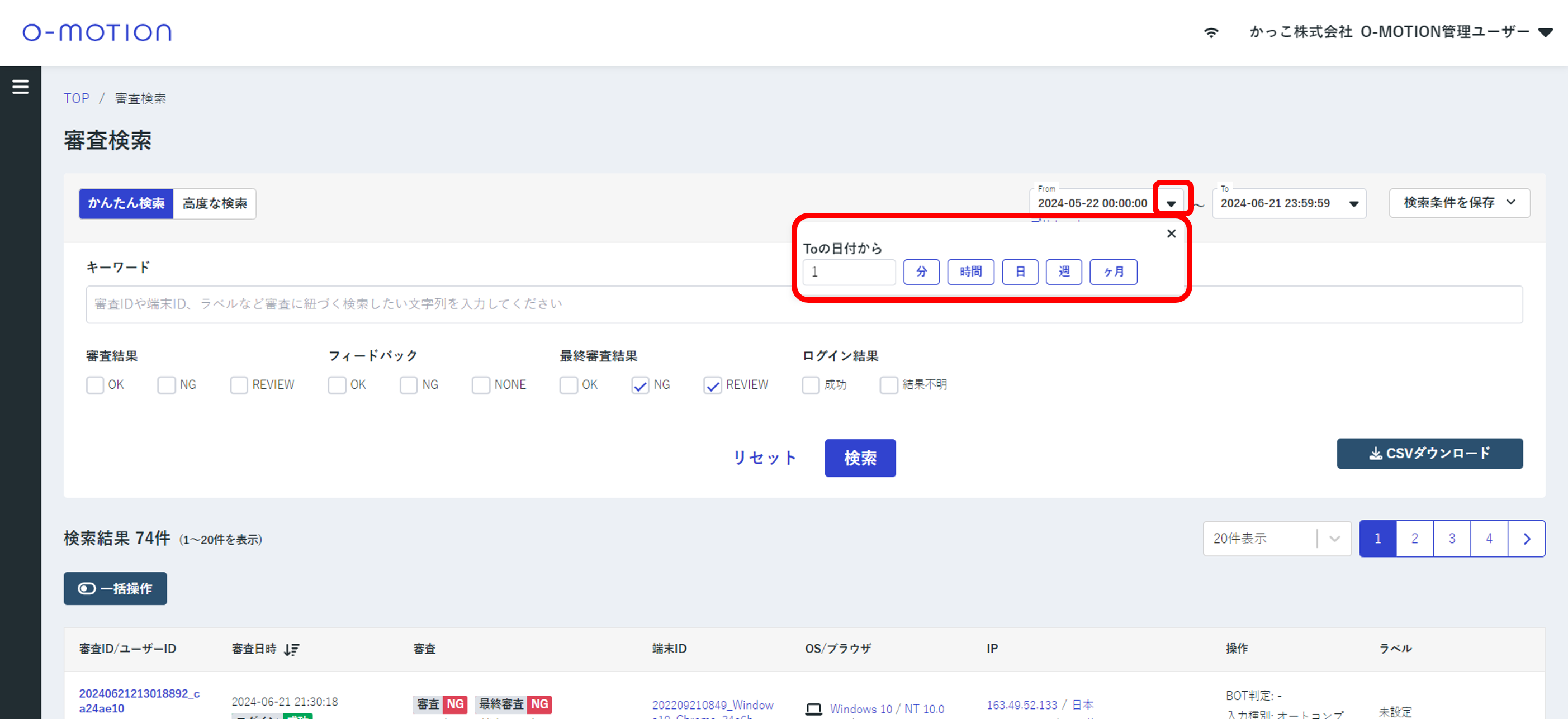Click the Wi-Fi status icon
This screenshot has height=719, width=1568.
[1211, 32]
